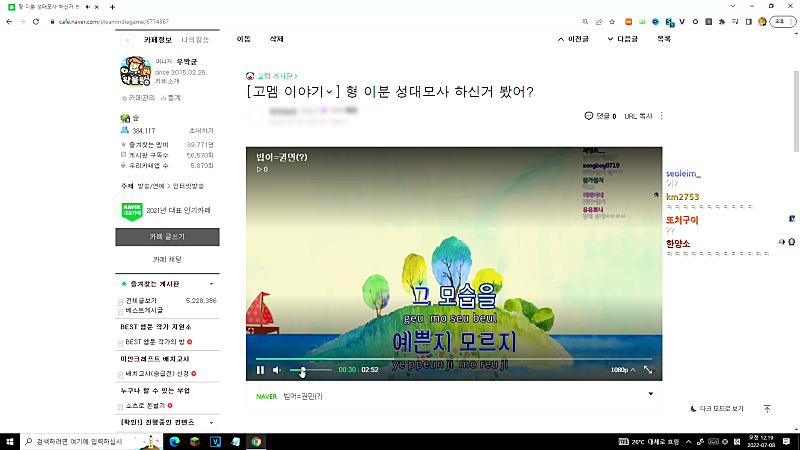800x450 pixels.
Task: Open the cafe profile thumbnail image
Action: click(135, 71)
